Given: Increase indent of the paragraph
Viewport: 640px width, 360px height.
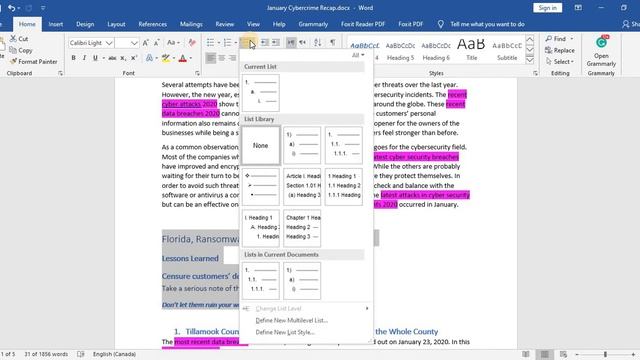Looking at the screenshot, I should (x=276, y=42).
